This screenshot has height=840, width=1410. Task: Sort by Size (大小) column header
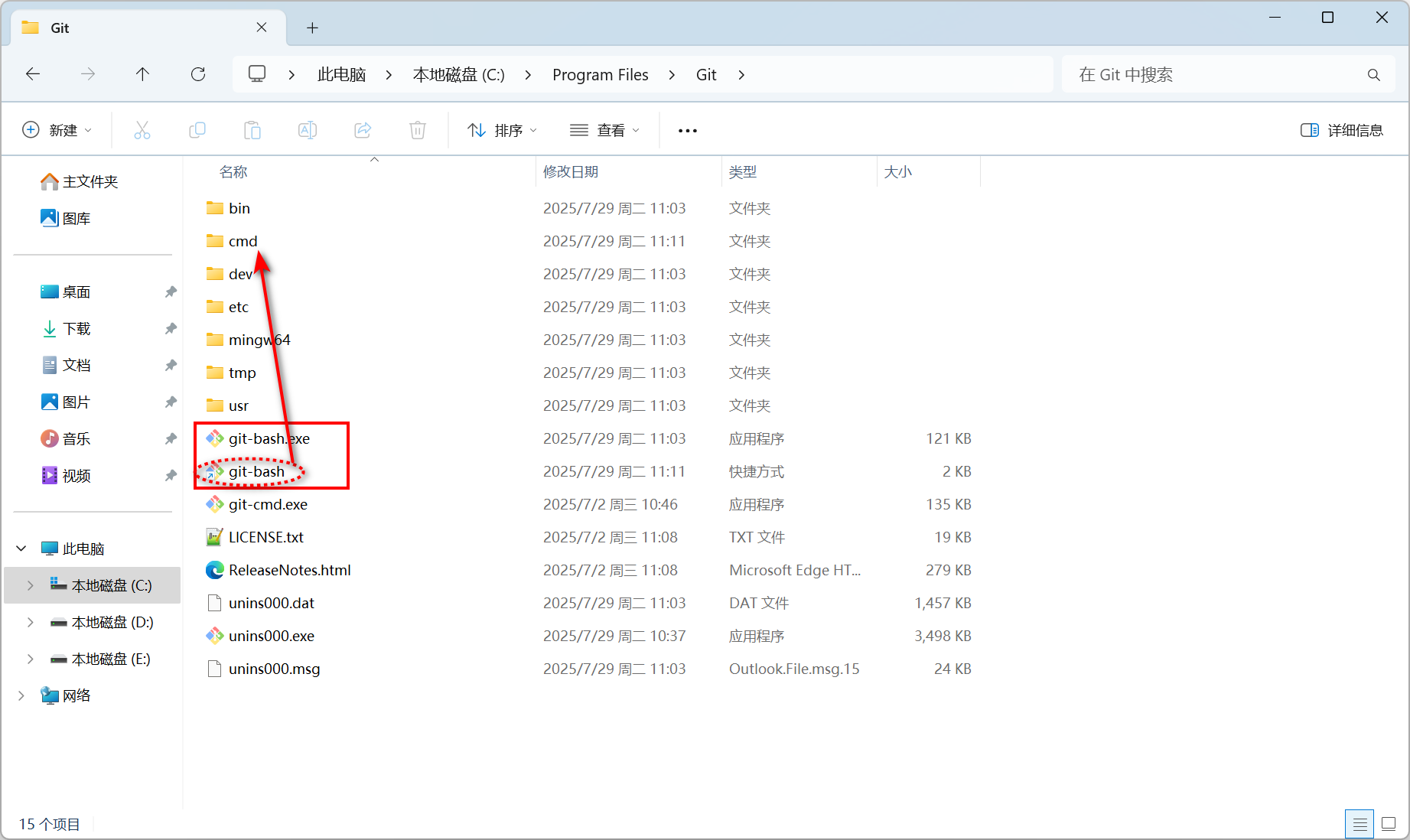pyautogui.click(x=898, y=171)
